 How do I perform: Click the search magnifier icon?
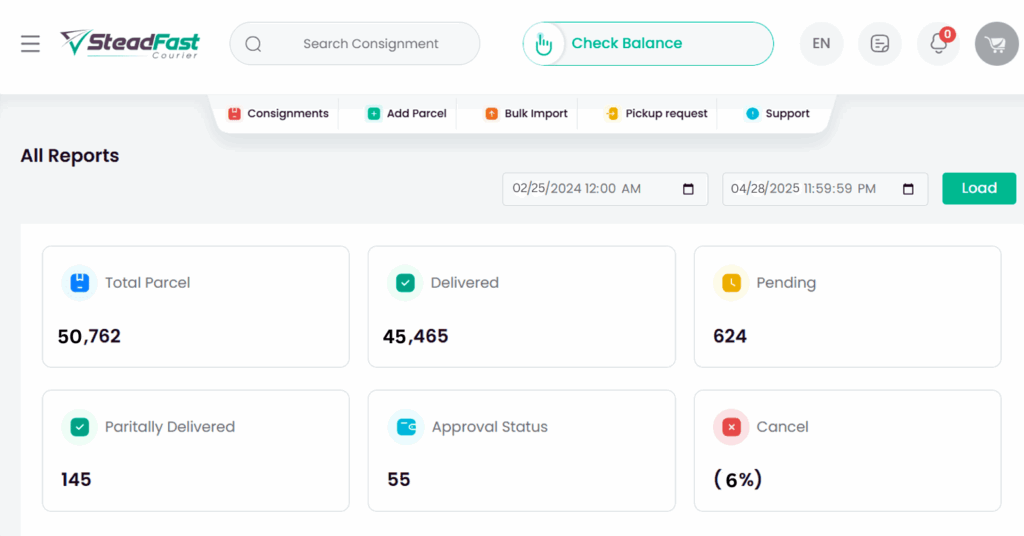point(253,44)
